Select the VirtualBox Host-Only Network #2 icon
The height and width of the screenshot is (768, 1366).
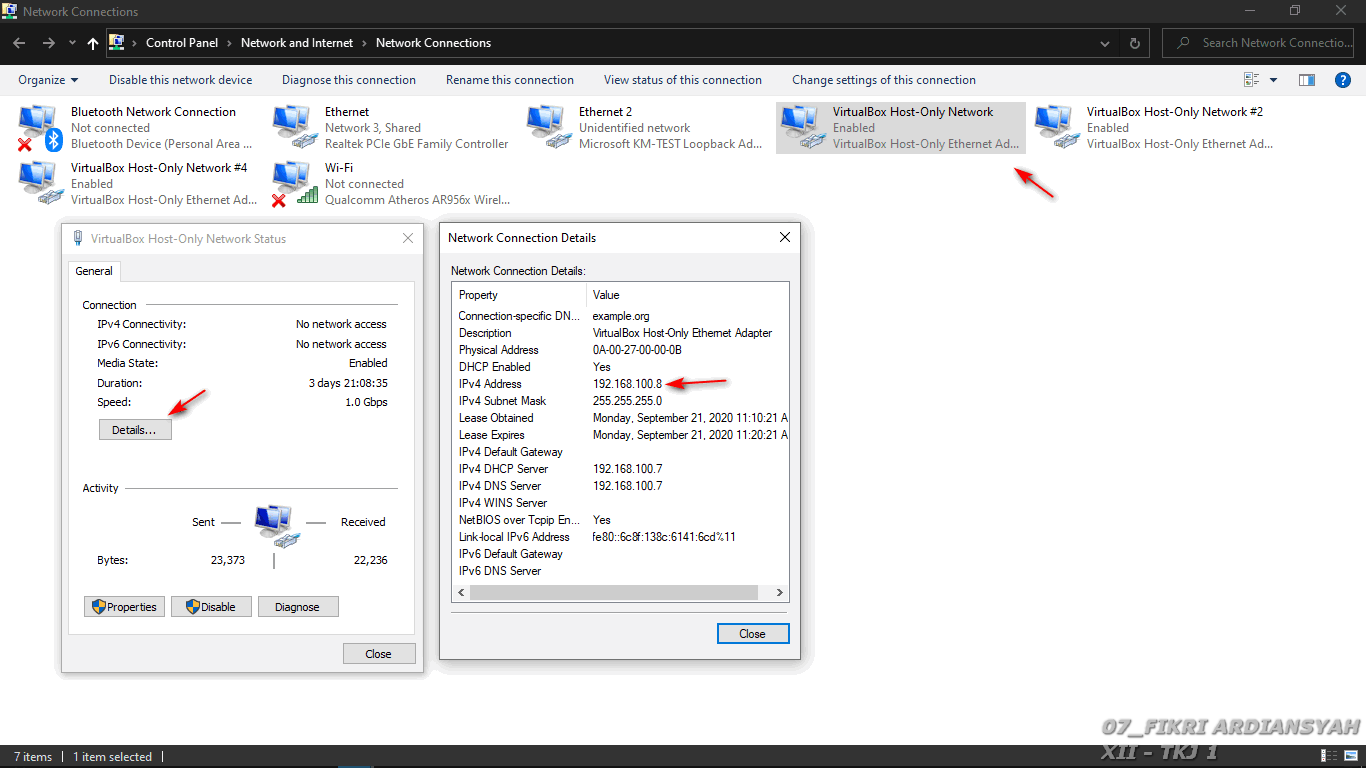(x=1058, y=128)
